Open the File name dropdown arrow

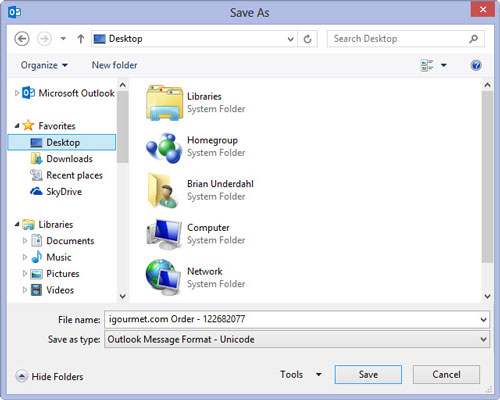483,320
